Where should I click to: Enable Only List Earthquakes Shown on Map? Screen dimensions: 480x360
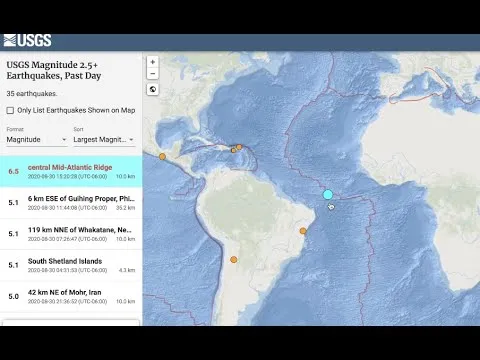click(x=10, y=110)
